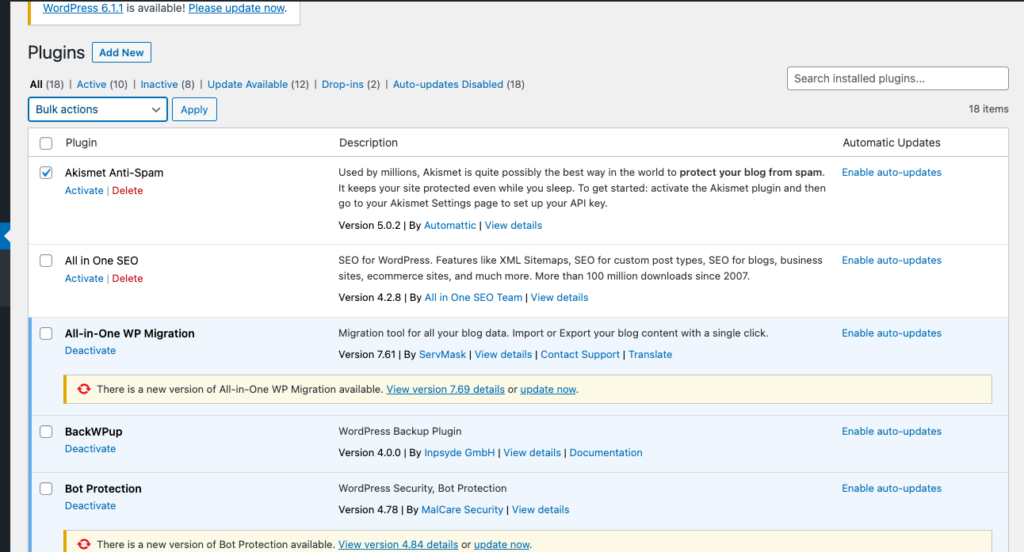The image size is (1024, 552).
Task: Uncheck the Akismet Anti-Spam checkbox
Action: [x=46, y=172]
